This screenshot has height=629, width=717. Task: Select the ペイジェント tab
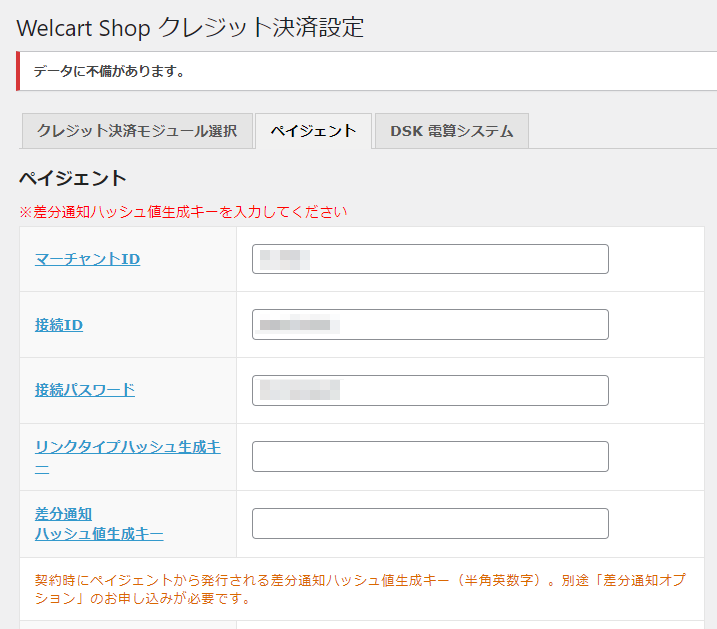click(313, 131)
